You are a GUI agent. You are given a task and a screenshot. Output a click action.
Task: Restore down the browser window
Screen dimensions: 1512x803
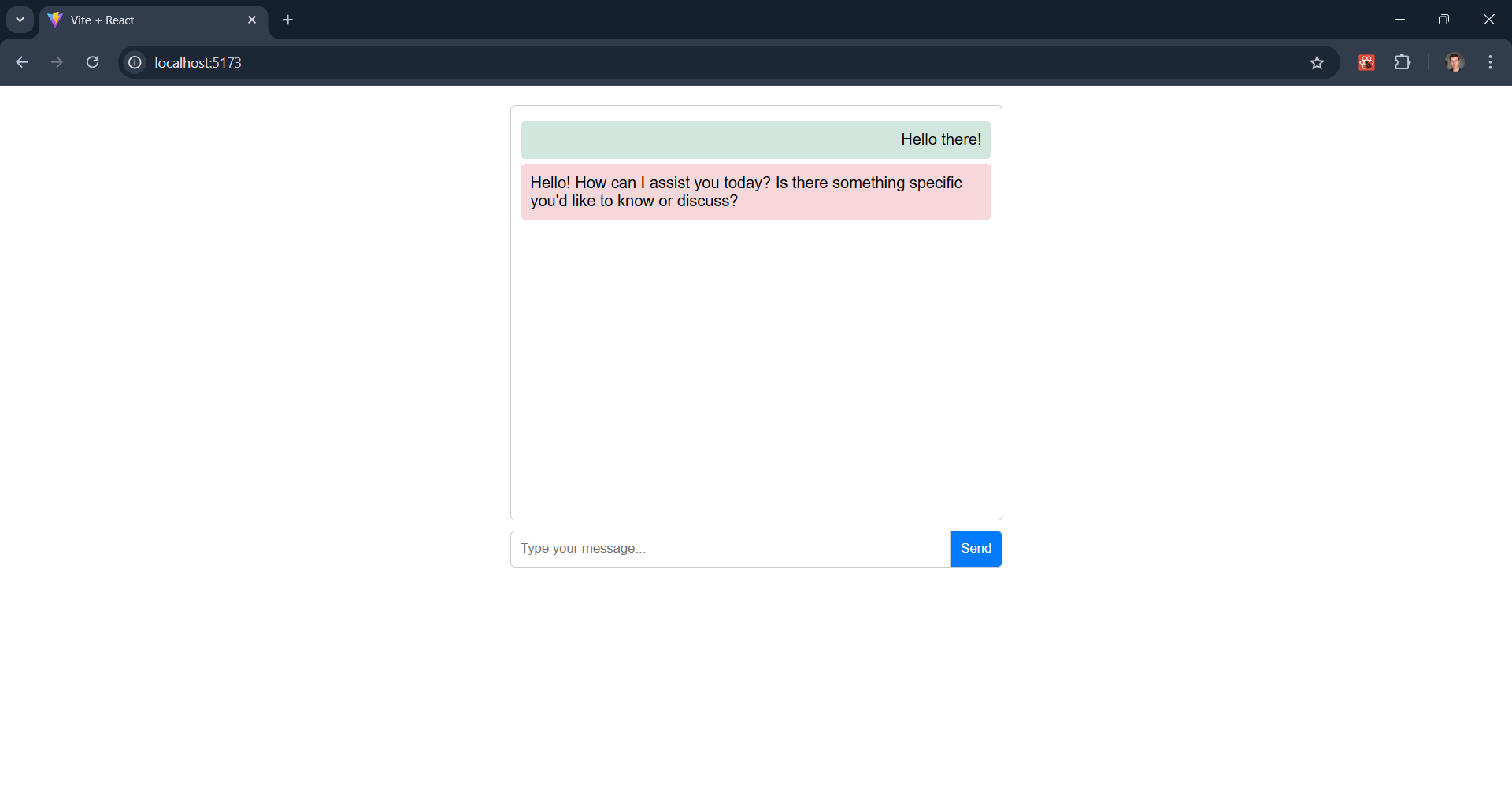(x=1443, y=20)
